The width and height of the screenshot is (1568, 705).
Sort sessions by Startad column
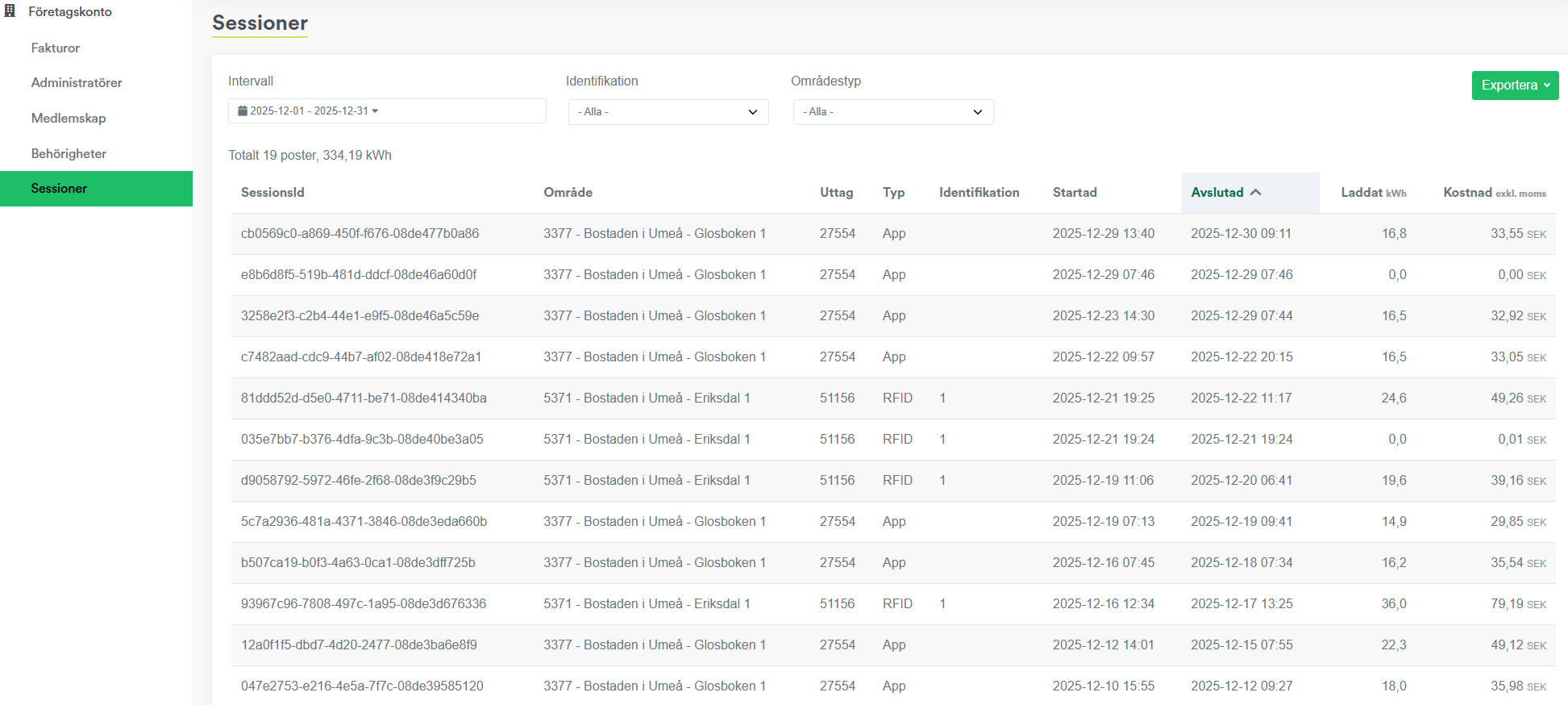point(1075,193)
